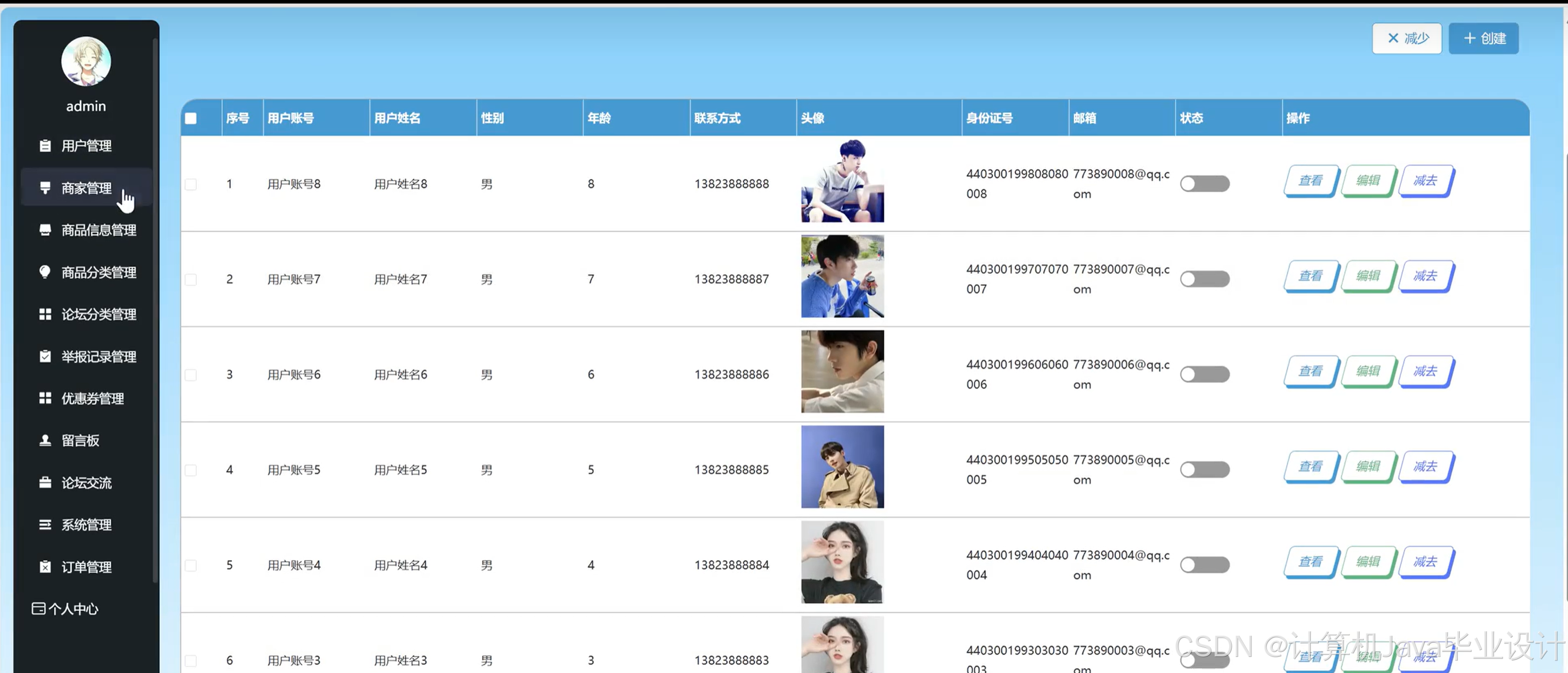Screen dimensions: 1568x673
Task: Click 编辑 for 用户账号5
Action: (1368, 467)
